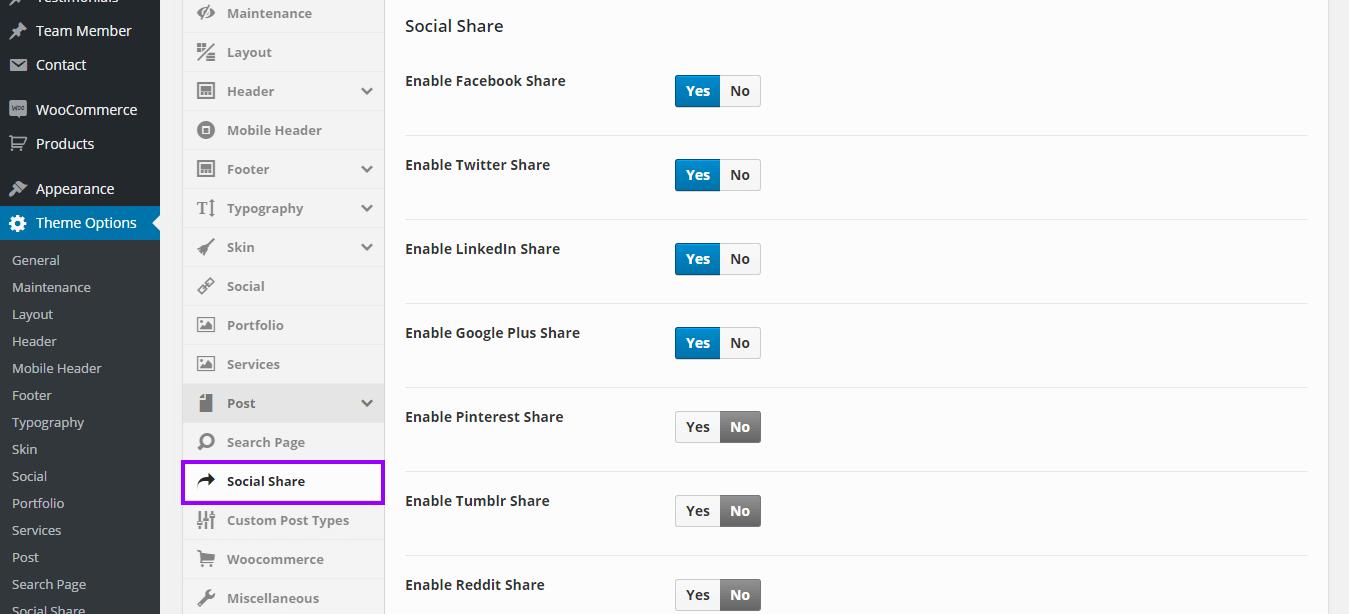Open the Appearance admin menu
The height and width of the screenshot is (614, 1349).
click(x=75, y=189)
